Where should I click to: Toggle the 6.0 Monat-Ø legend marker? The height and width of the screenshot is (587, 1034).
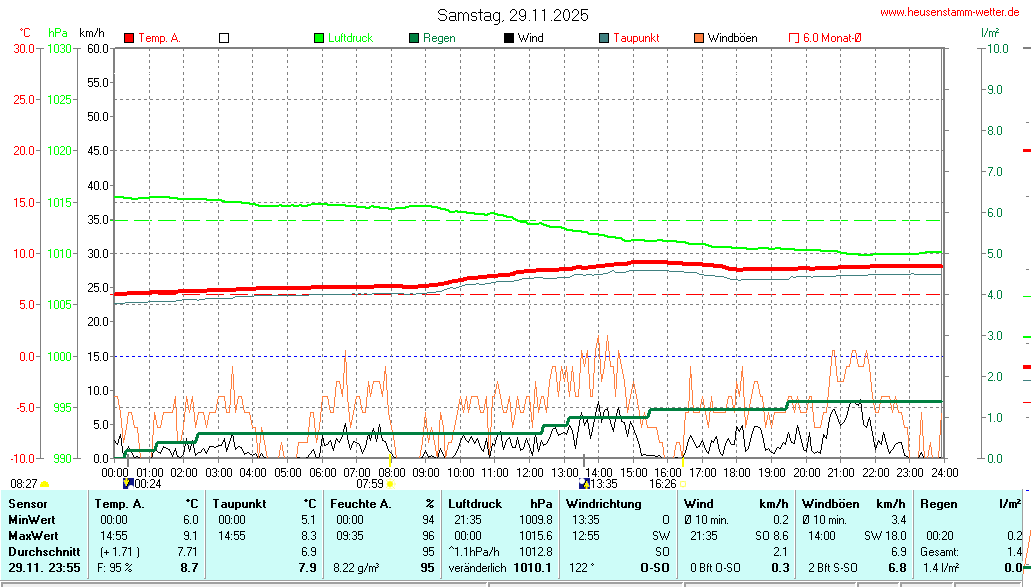pos(794,38)
